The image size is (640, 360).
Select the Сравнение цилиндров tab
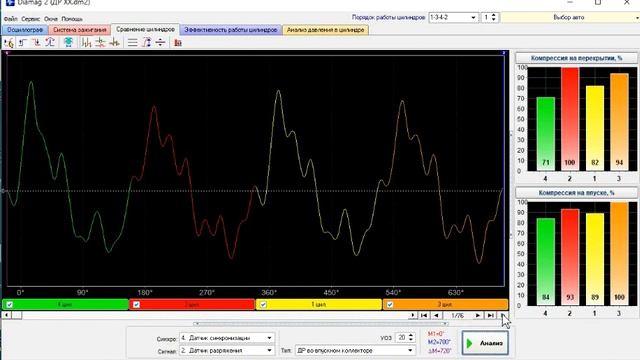click(x=145, y=29)
